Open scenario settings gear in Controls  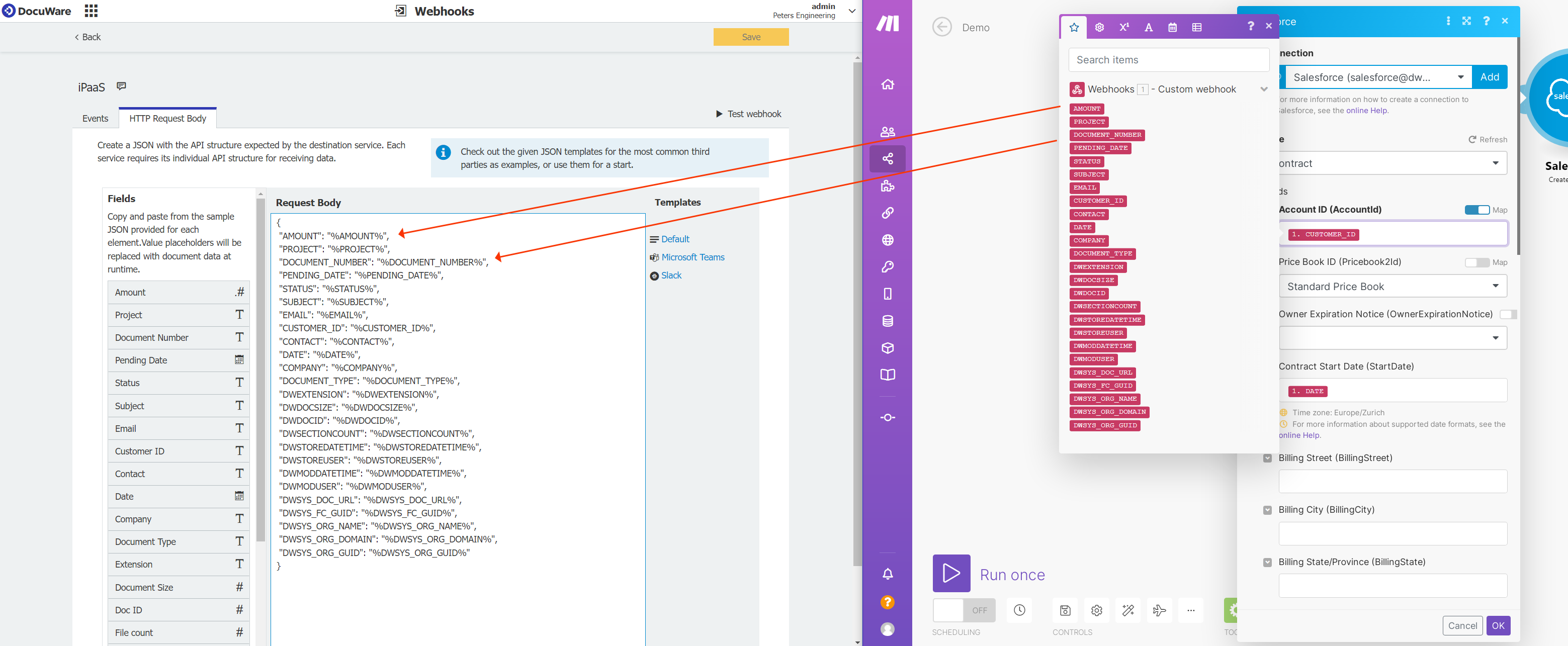(1096, 610)
